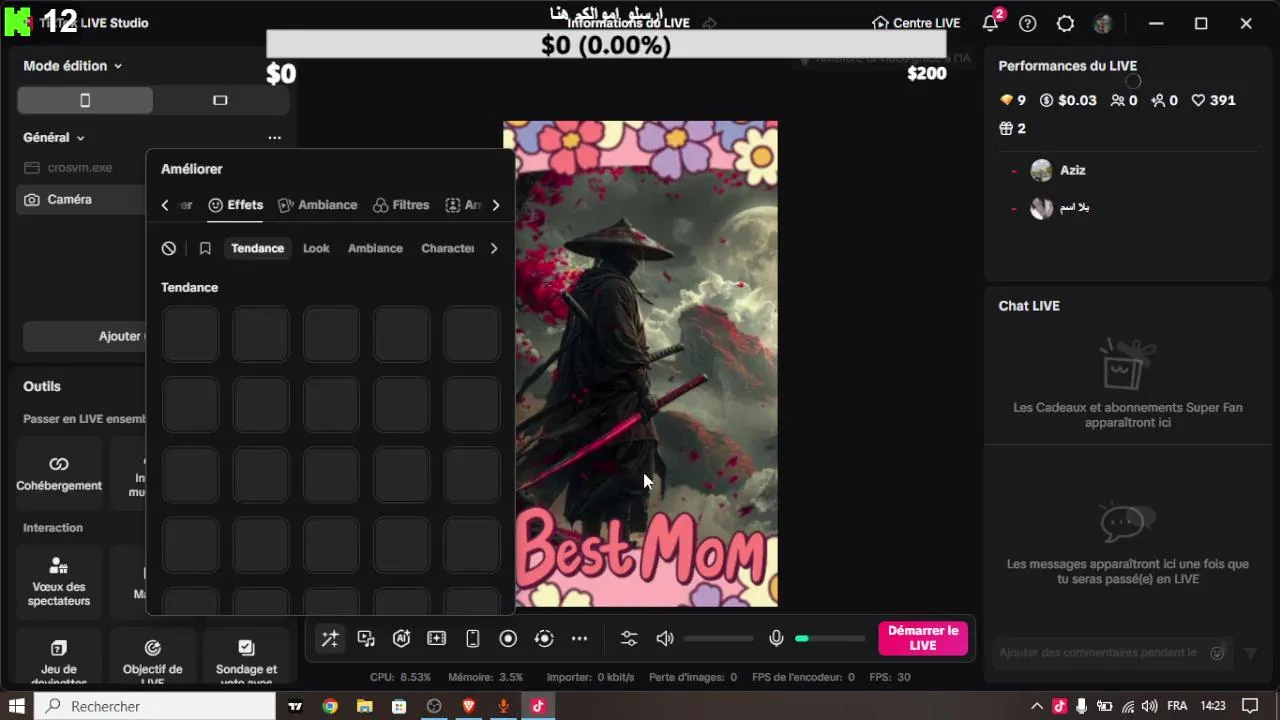1280x720 pixels.
Task: Open Général more options ellipsis
Action: click(x=275, y=138)
